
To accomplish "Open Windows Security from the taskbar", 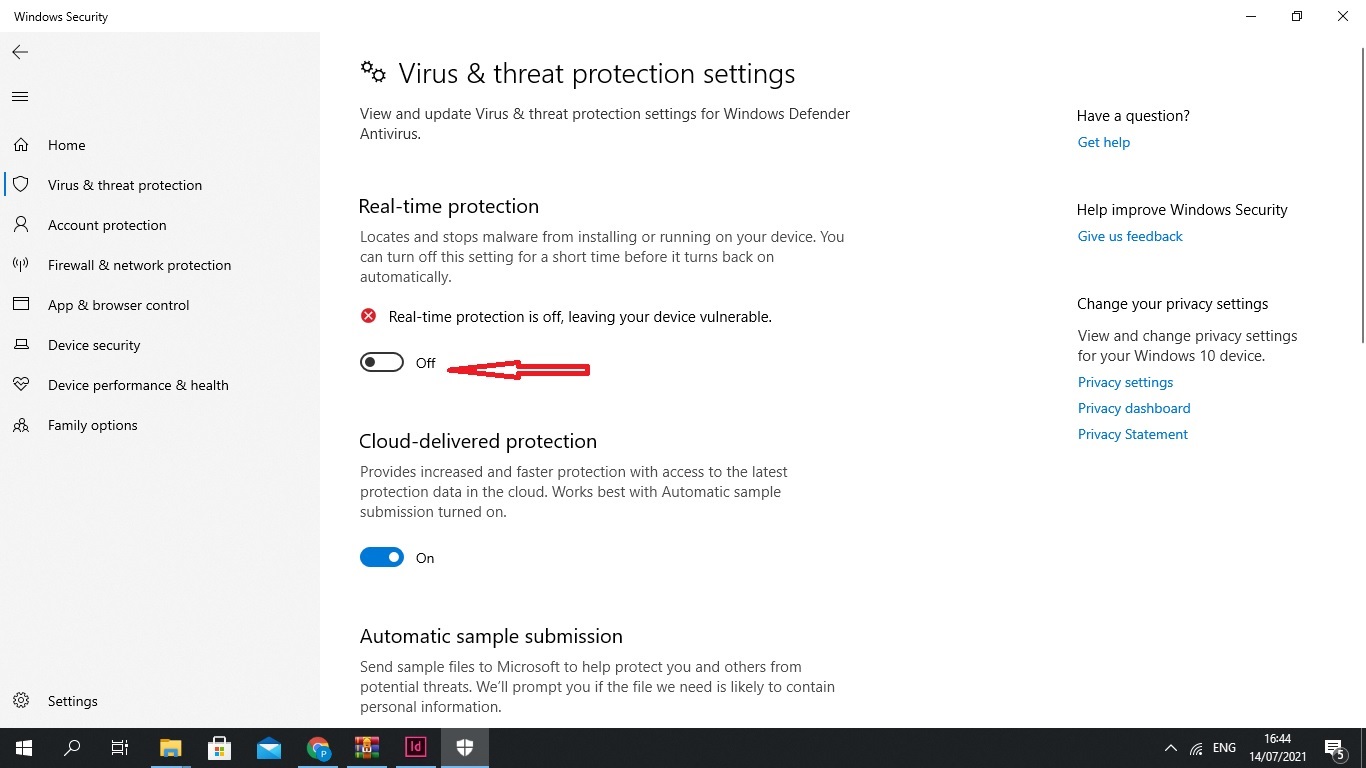I will (x=465, y=747).
